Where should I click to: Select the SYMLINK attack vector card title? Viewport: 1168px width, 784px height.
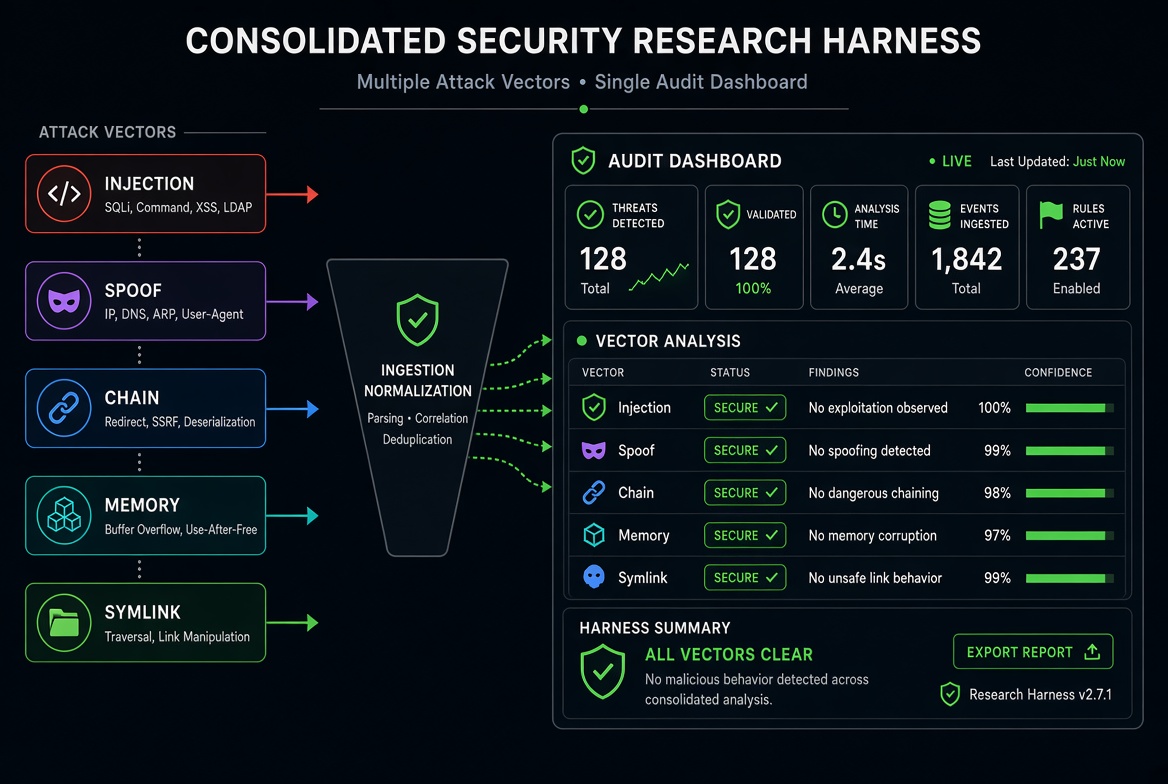[x=142, y=613]
